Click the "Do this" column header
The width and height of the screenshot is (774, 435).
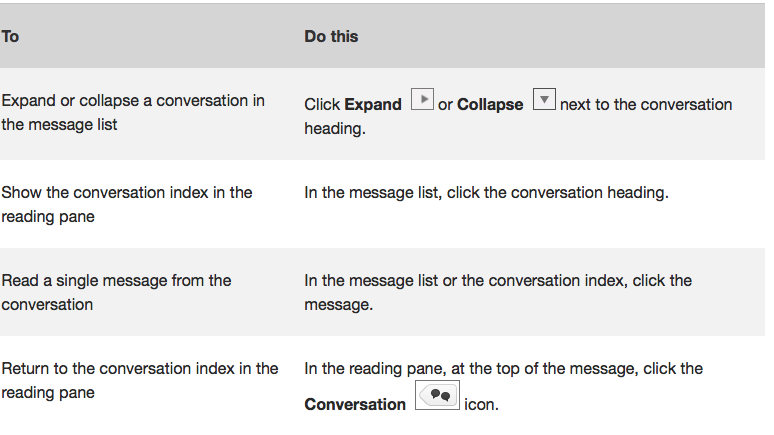(x=331, y=36)
